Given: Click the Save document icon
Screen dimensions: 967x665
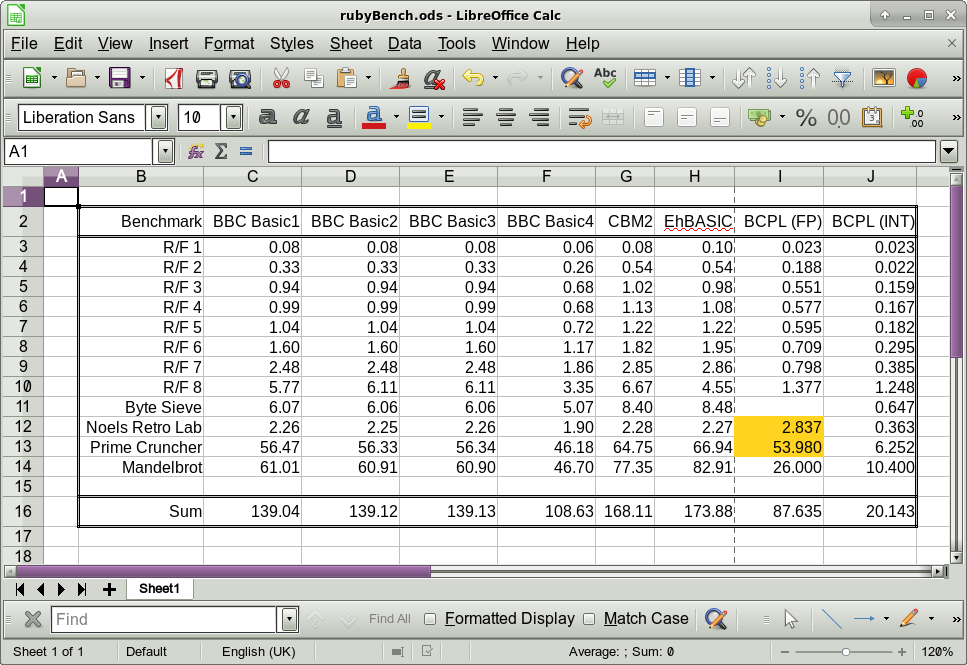Looking at the screenshot, I should [120, 78].
